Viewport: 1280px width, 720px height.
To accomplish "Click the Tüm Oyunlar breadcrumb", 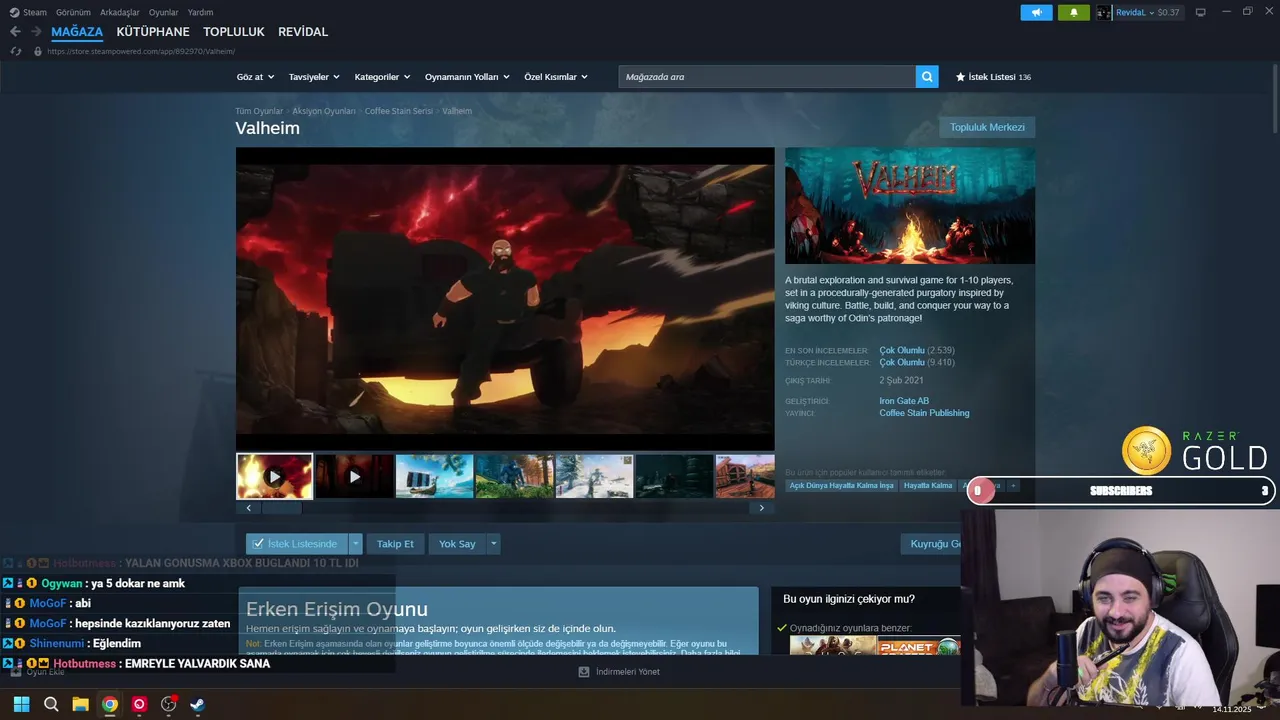I will (x=259, y=111).
